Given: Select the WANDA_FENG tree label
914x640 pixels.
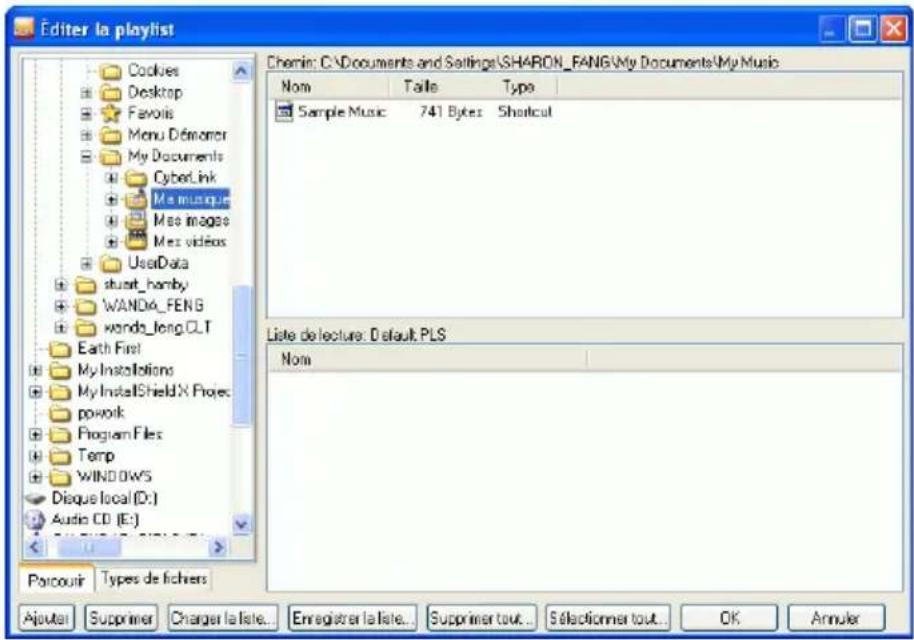Looking at the screenshot, I should click(x=153, y=305).
